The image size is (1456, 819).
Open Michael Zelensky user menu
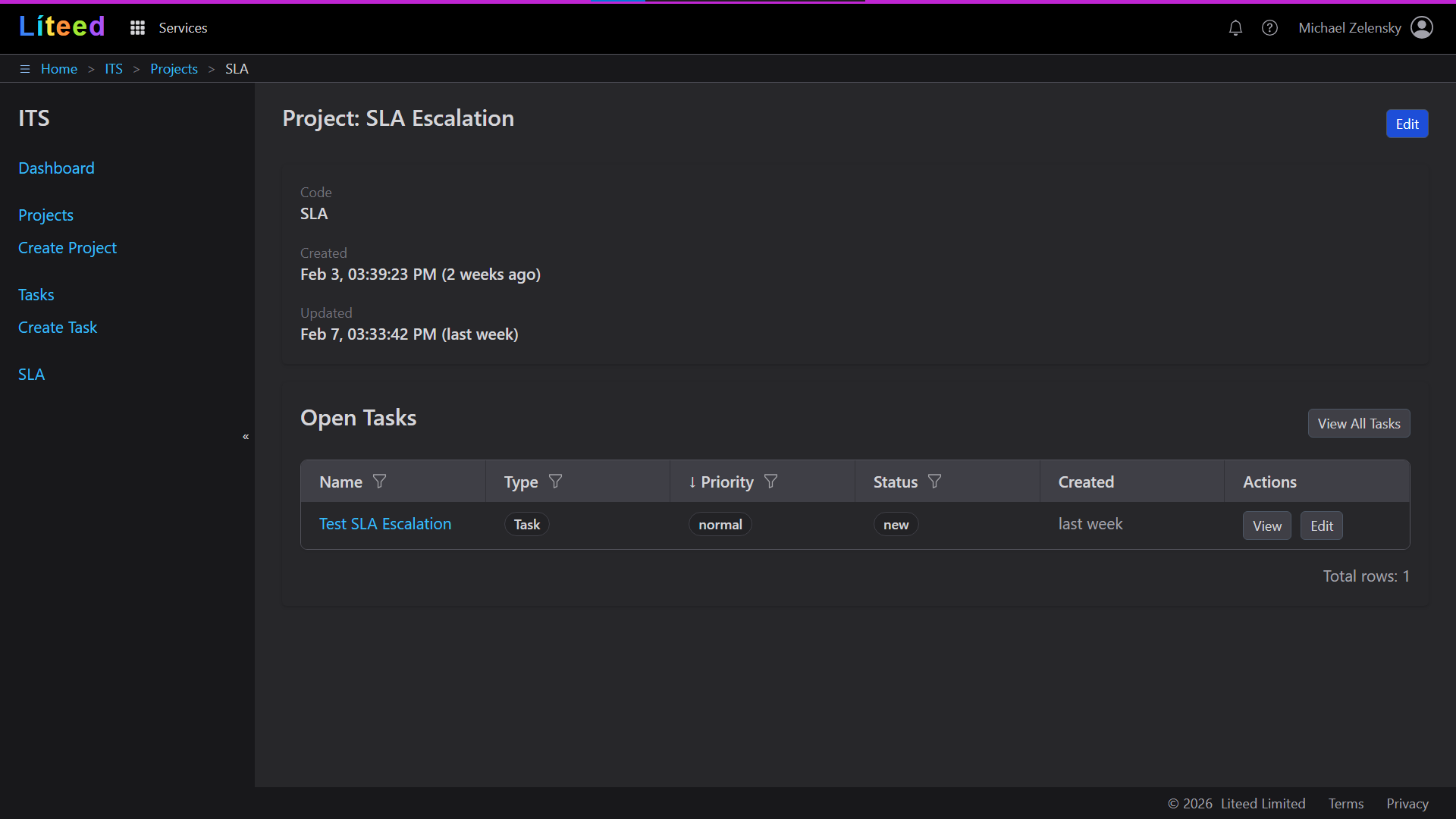point(1349,28)
